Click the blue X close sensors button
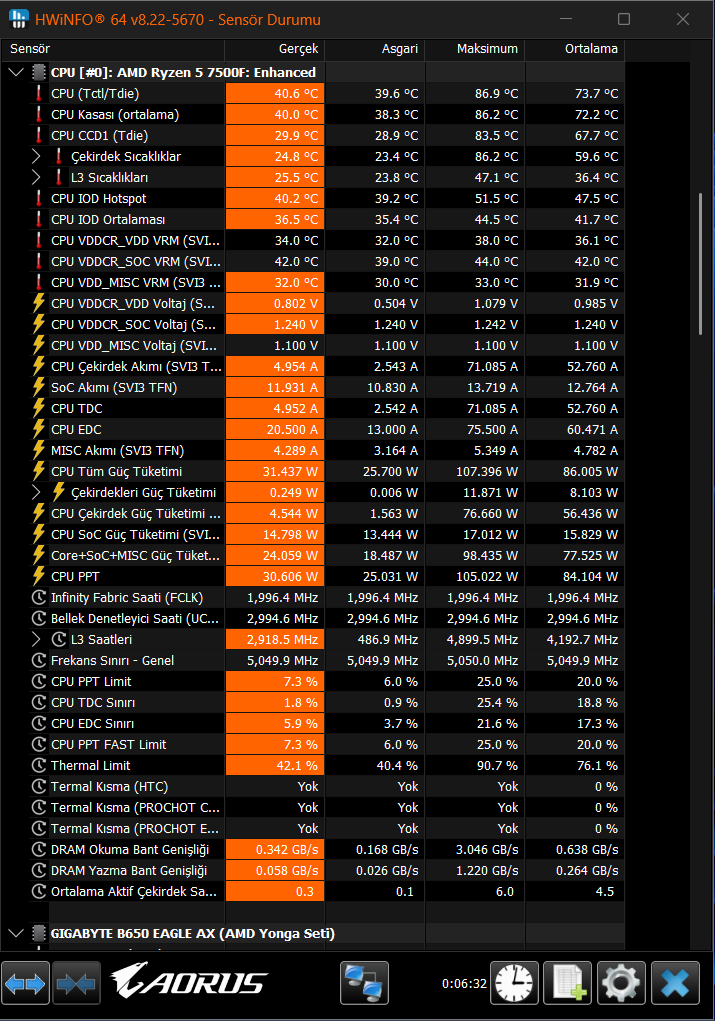 pyautogui.click(x=675, y=983)
